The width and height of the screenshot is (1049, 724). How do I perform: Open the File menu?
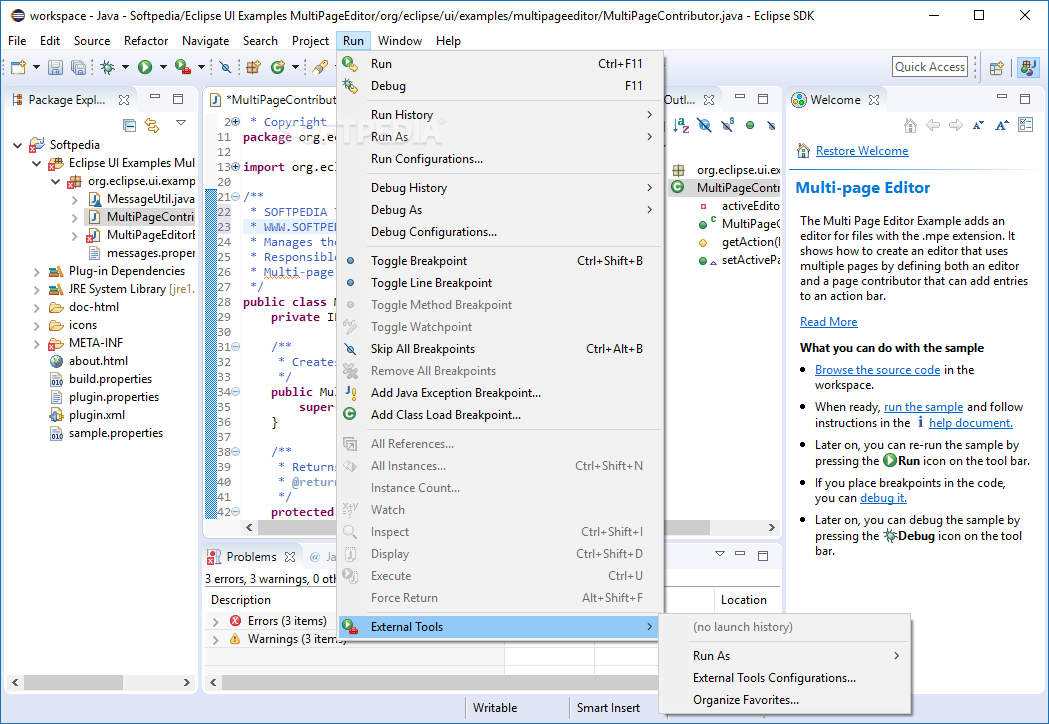coord(17,41)
